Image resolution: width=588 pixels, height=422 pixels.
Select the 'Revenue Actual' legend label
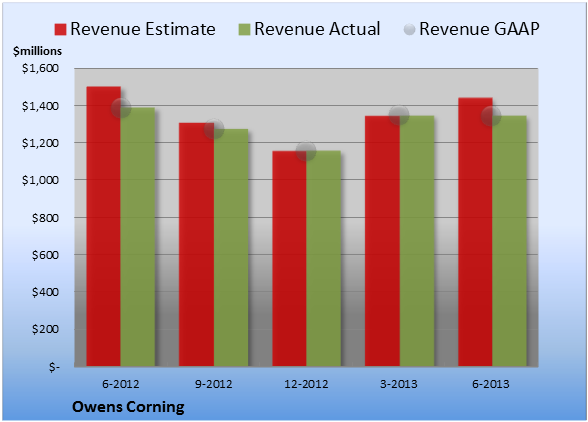click(317, 29)
